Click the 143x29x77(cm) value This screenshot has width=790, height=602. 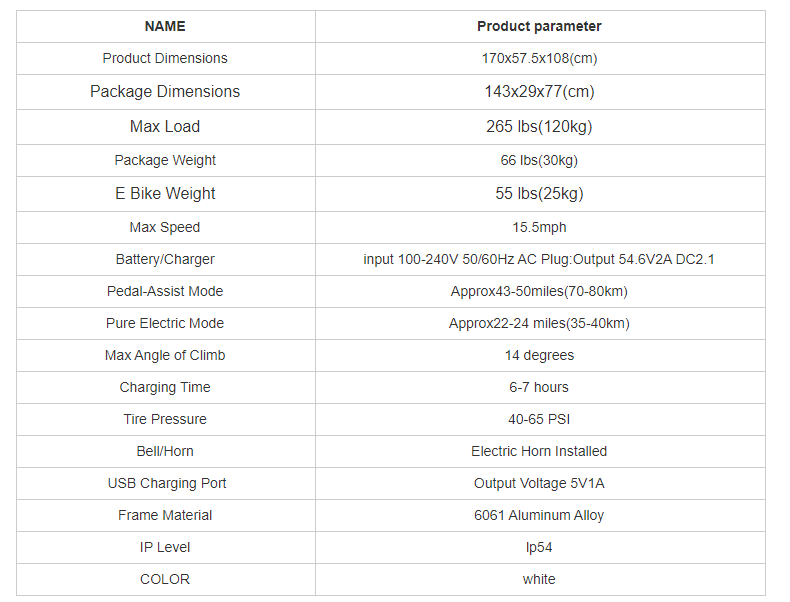539,91
